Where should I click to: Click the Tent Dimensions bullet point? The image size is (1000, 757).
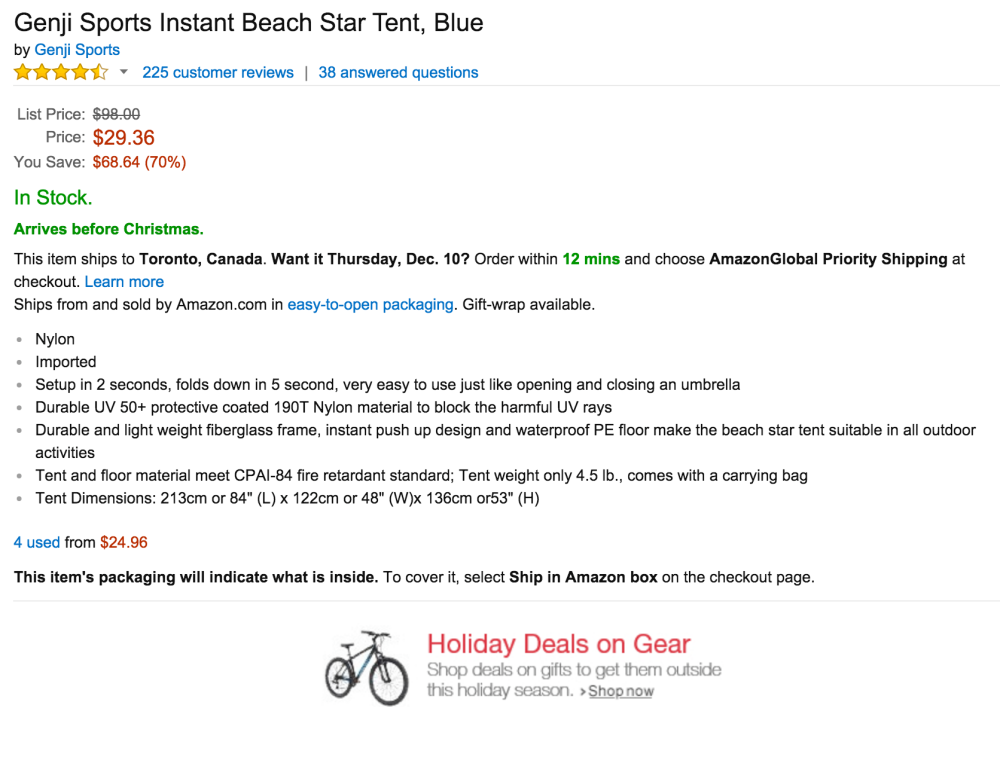pyautogui.click(x=287, y=498)
